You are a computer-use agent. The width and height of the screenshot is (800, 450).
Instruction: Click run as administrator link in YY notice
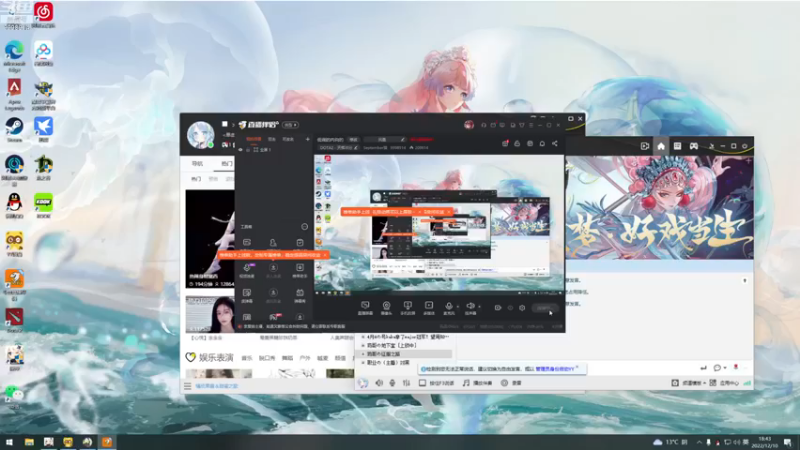pos(555,368)
